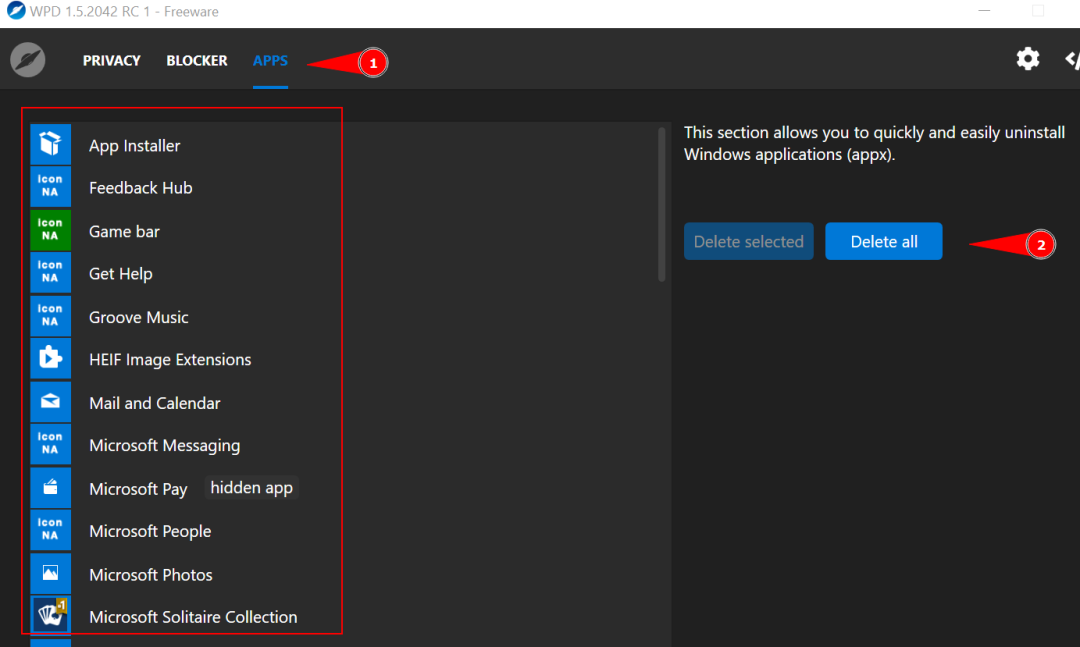Image resolution: width=1080 pixels, height=647 pixels.
Task: Minimize the WPD window
Action: 984,11
